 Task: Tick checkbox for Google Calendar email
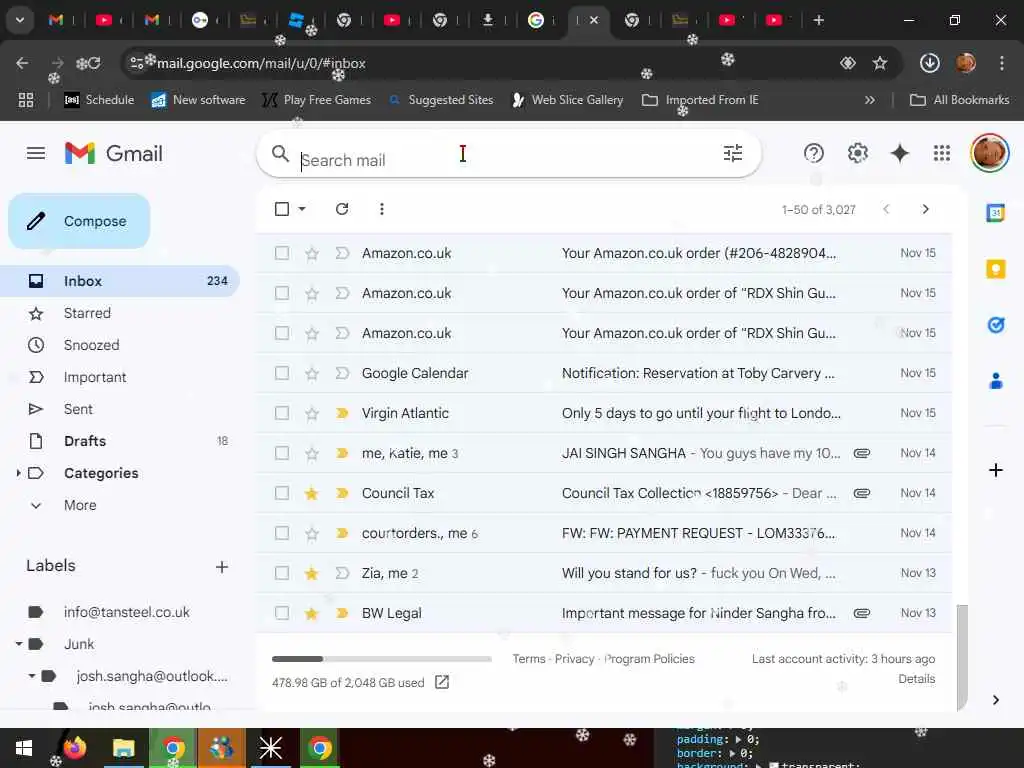click(x=282, y=373)
